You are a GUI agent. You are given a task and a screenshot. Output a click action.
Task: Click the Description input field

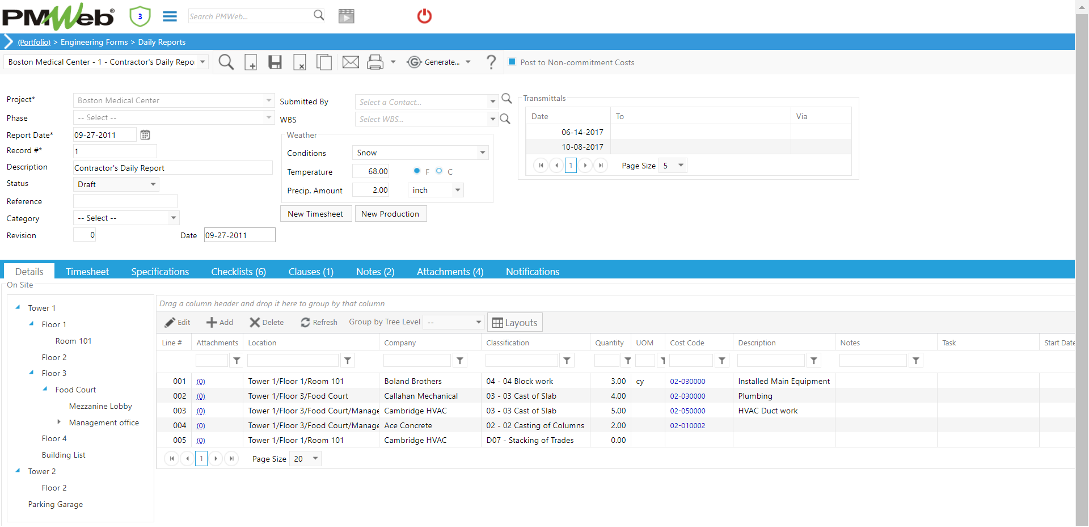click(173, 167)
